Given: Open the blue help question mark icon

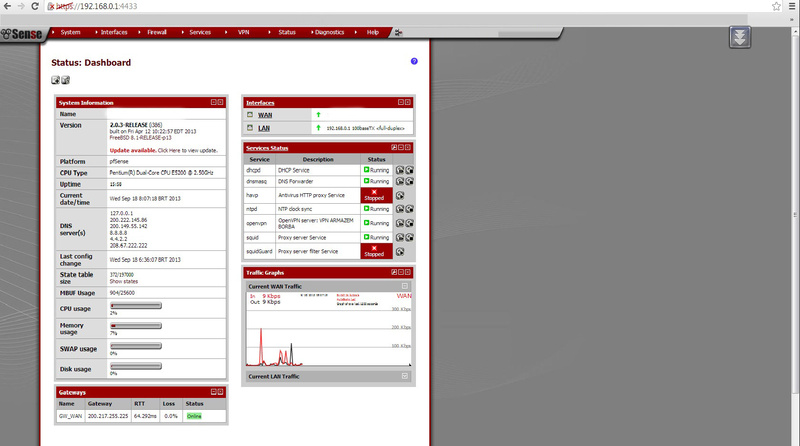Looking at the screenshot, I should click(414, 61).
